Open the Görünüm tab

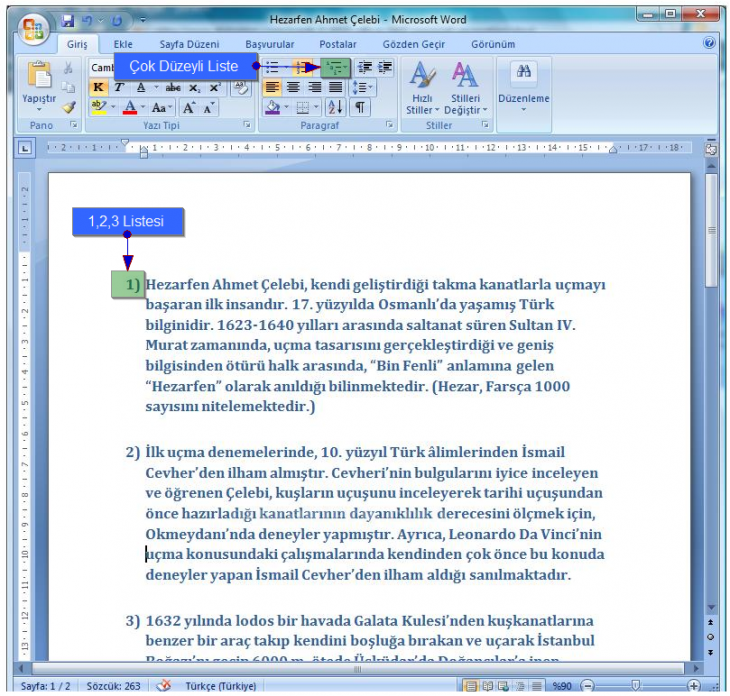click(493, 44)
